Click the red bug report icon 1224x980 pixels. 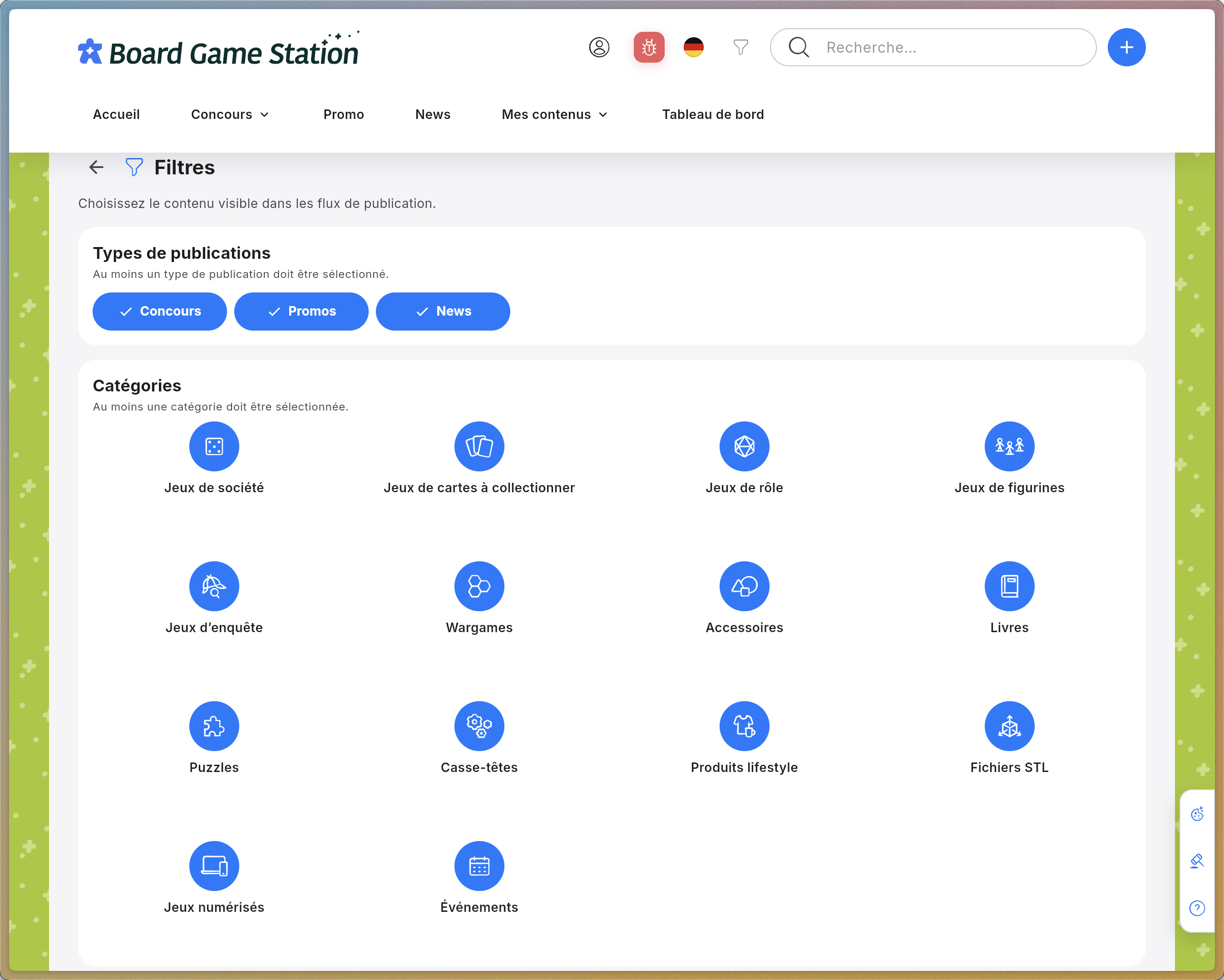click(649, 47)
